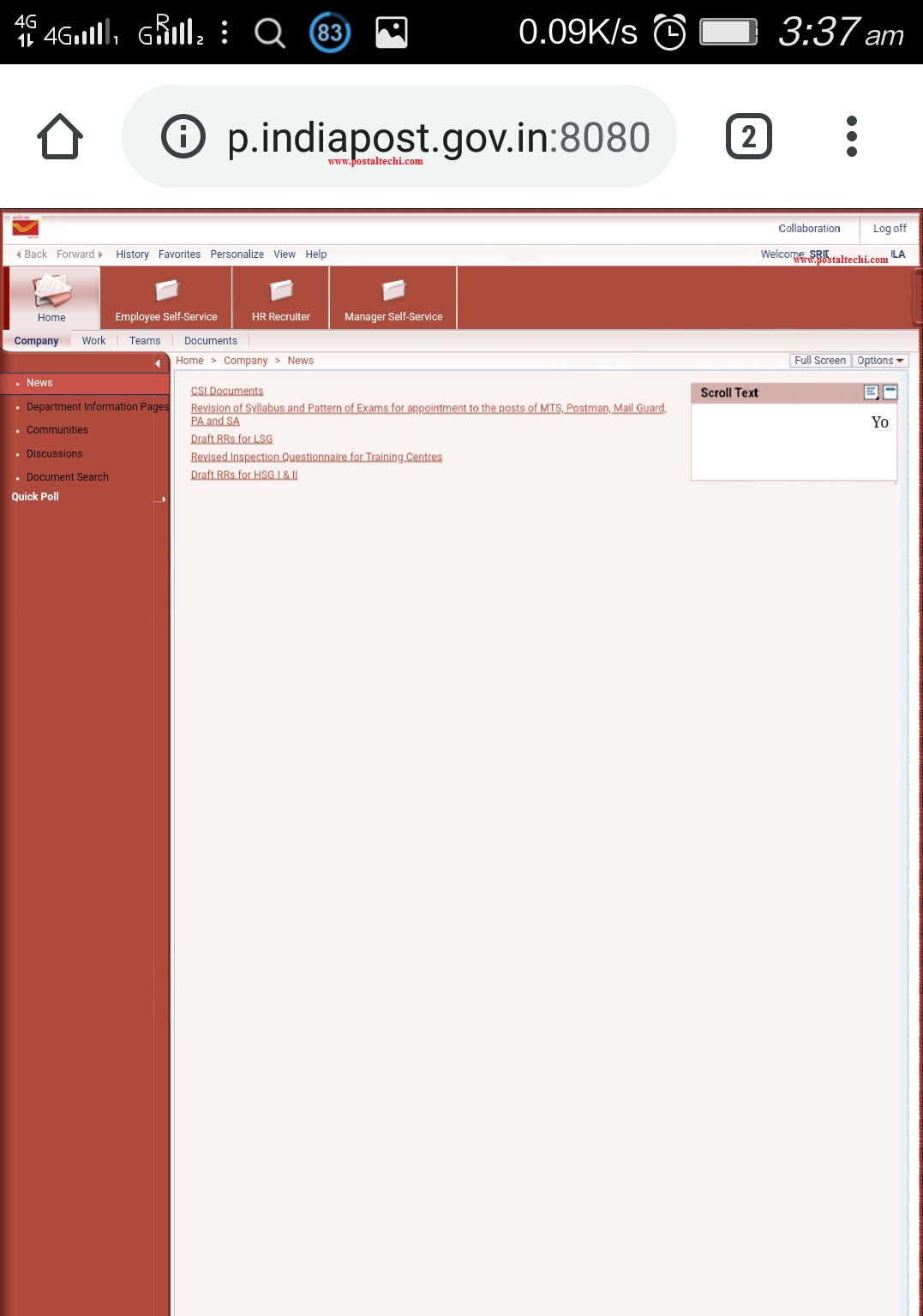This screenshot has width=923, height=1316.
Task: Go Back in portal navigation
Action: 31,254
